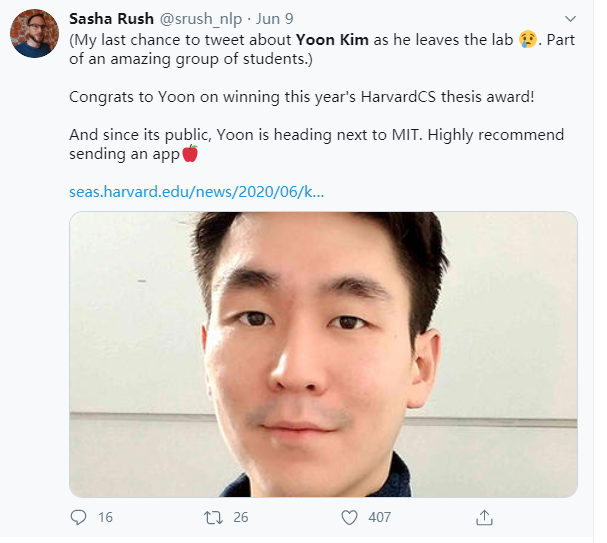607x543 pixels.
Task: Click the retweet count 26
Action: pyautogui.click(x=240, y=517)
